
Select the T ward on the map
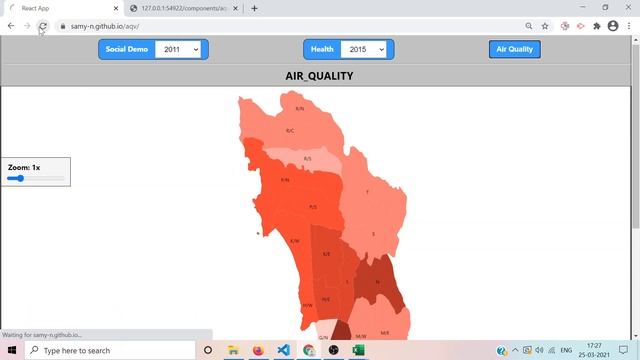pyautogui.click(x=367, y=191)
